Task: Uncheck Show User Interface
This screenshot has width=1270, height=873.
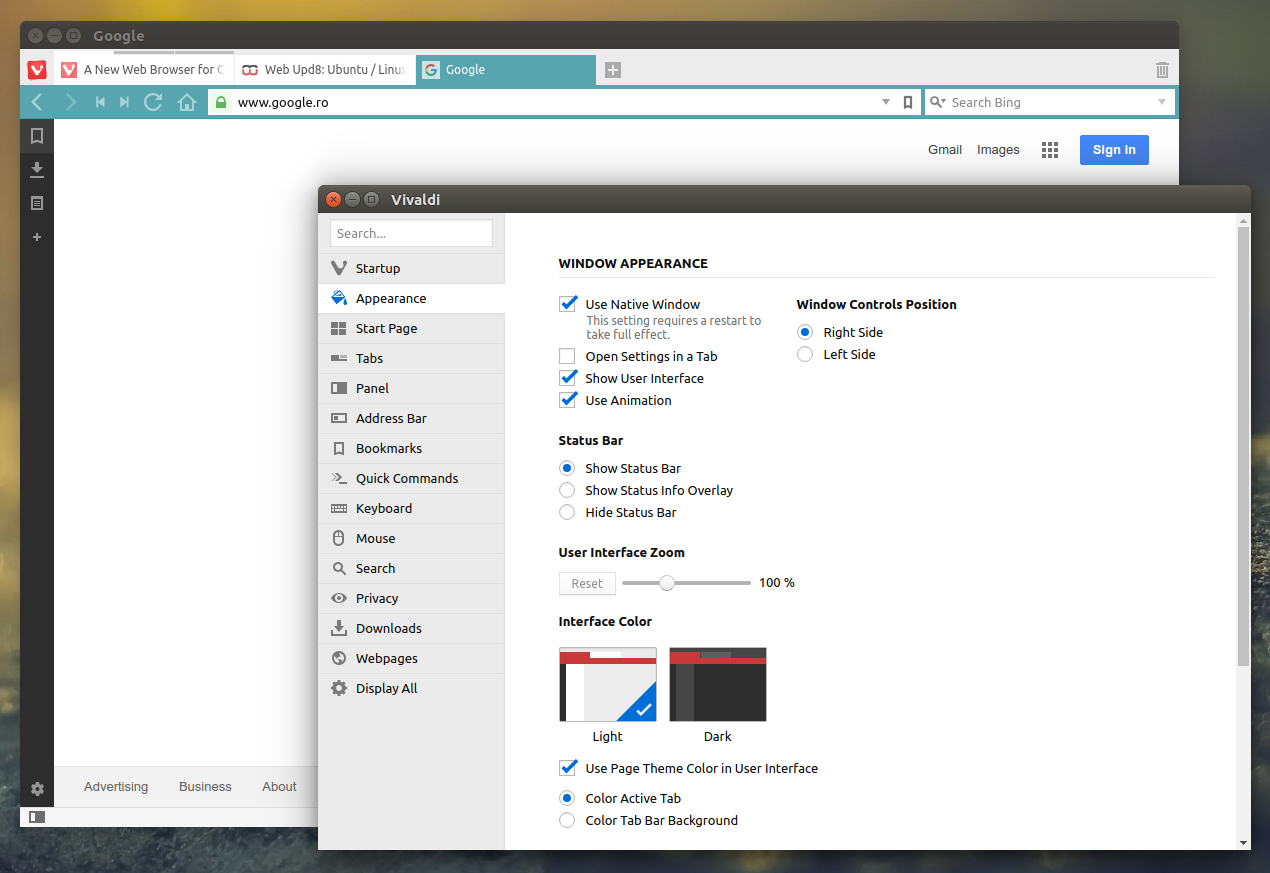Action: (568, 378)
